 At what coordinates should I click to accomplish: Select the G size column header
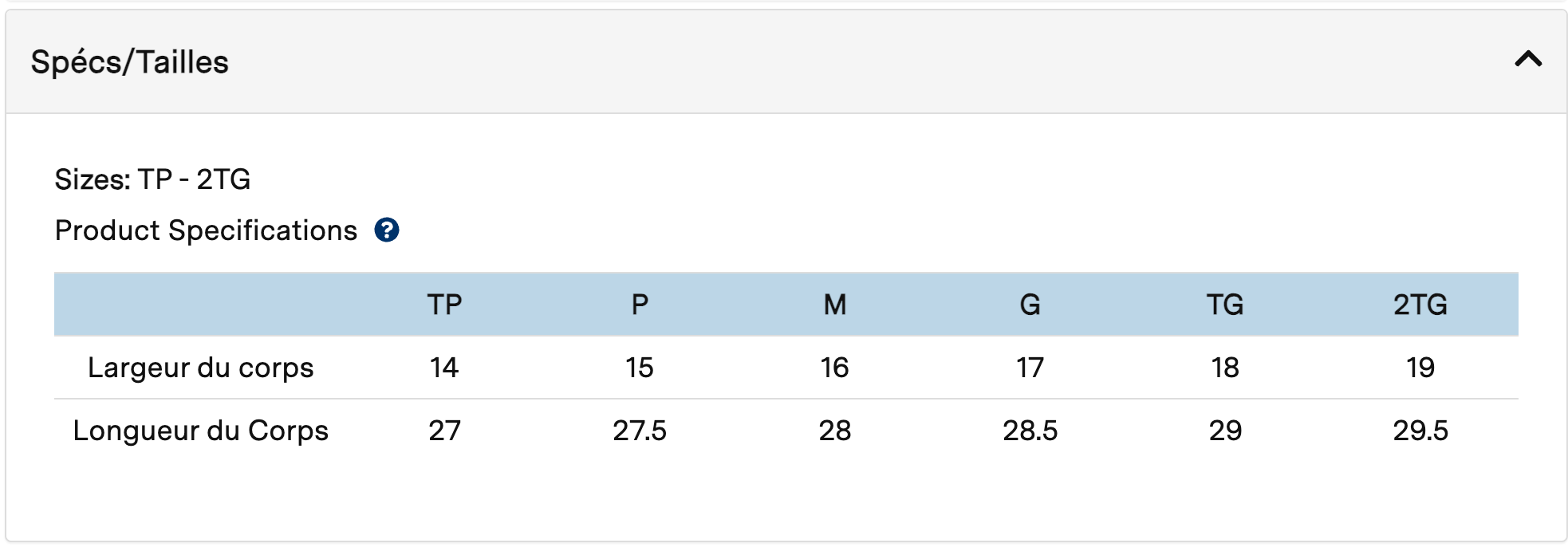pyautogui.click(x=1030, y=305)
